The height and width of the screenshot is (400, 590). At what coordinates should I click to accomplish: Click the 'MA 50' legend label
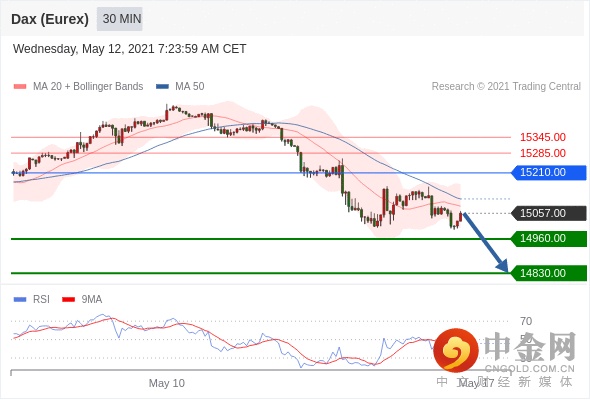[190, 87]
